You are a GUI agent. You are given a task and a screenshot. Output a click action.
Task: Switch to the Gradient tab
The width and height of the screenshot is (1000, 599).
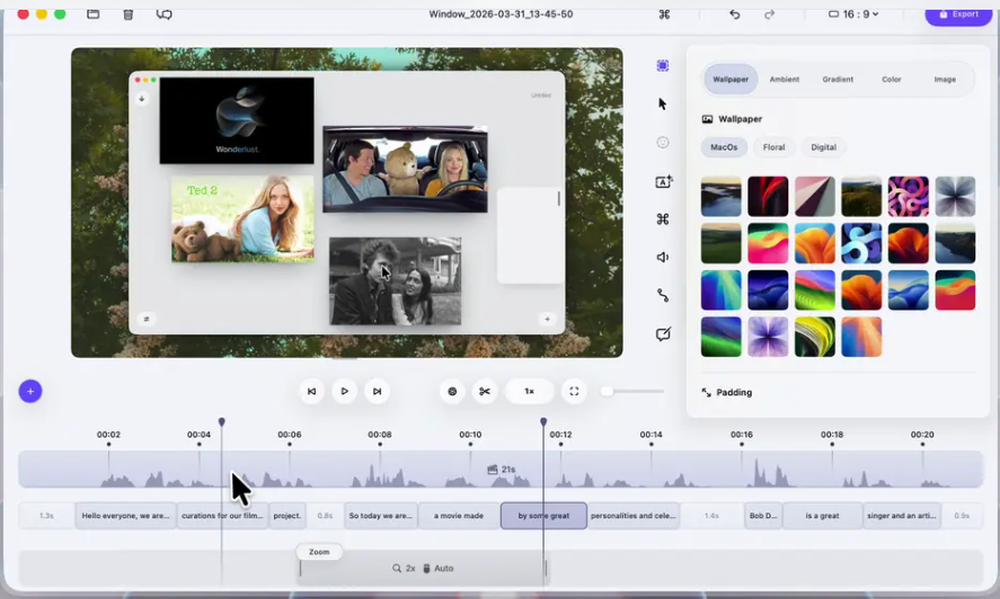click(837, 79)
